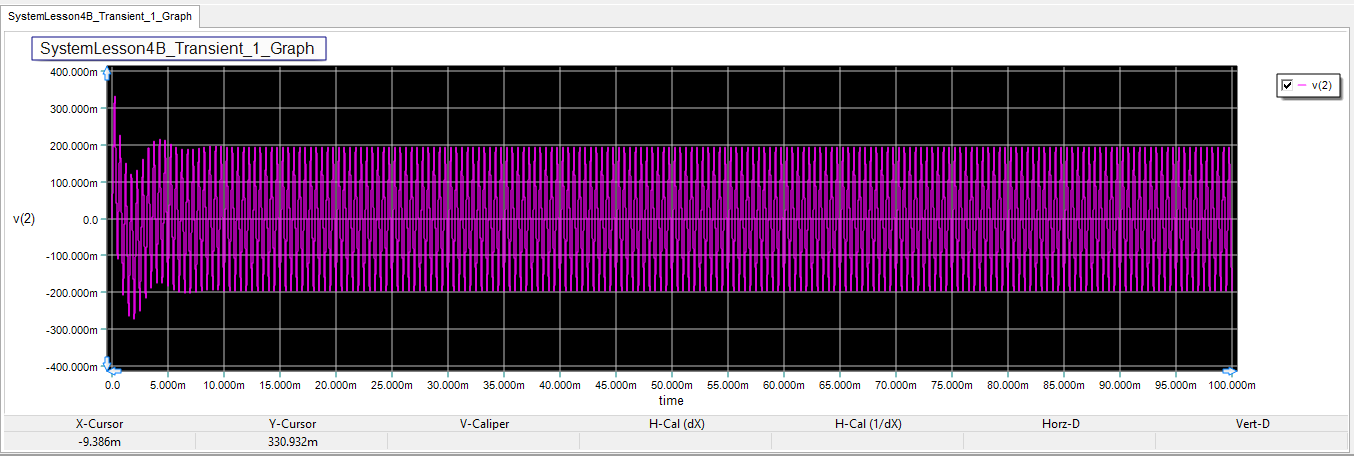The height and width of the screenshot is (456, 1354).
Task: Click the 100.000m time axis label
Action: (x=1230, y=385)
